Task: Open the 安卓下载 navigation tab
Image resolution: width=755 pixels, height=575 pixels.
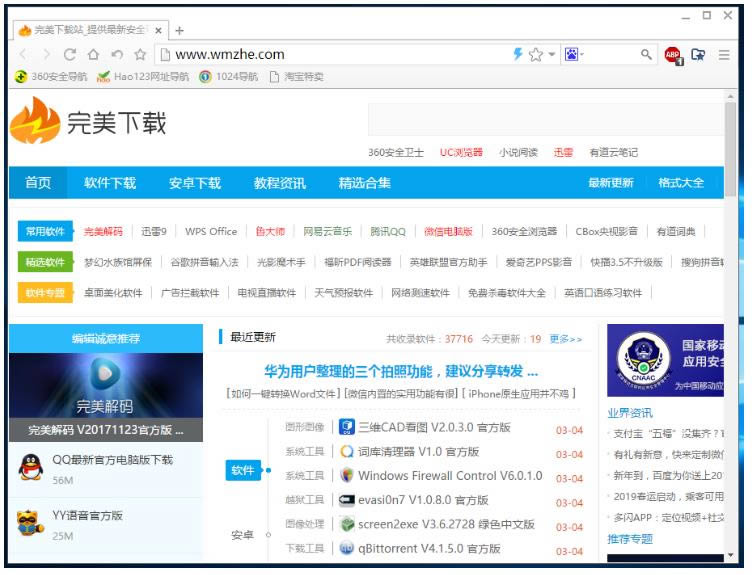Action: (195, 183)
